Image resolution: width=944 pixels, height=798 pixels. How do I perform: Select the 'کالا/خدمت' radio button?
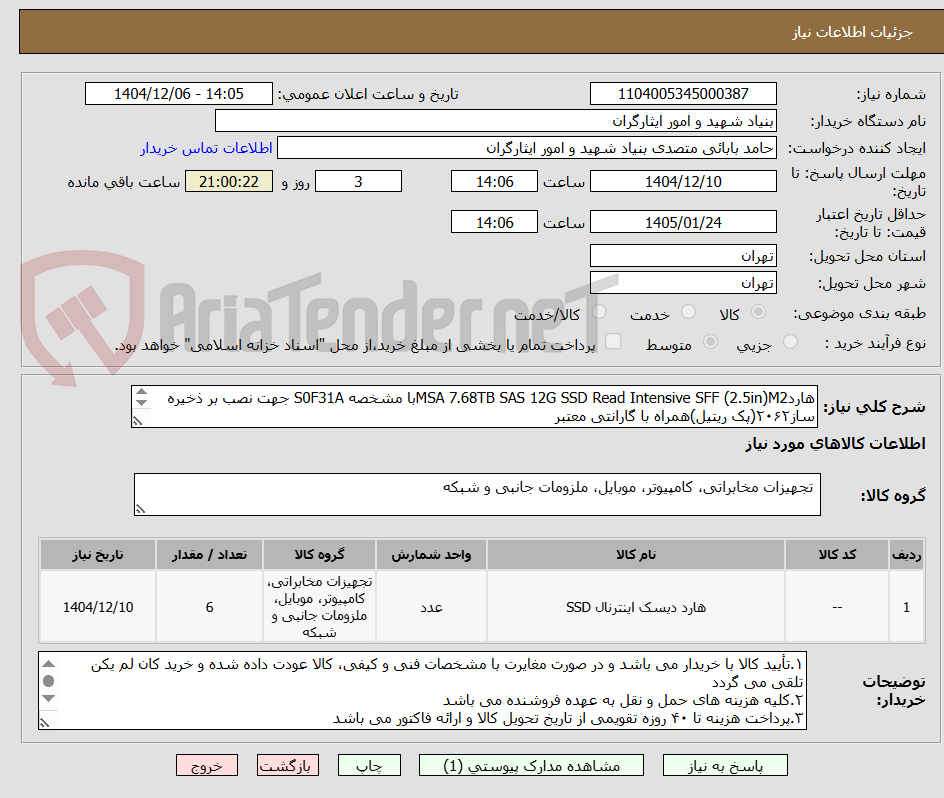tap(599, 311)
